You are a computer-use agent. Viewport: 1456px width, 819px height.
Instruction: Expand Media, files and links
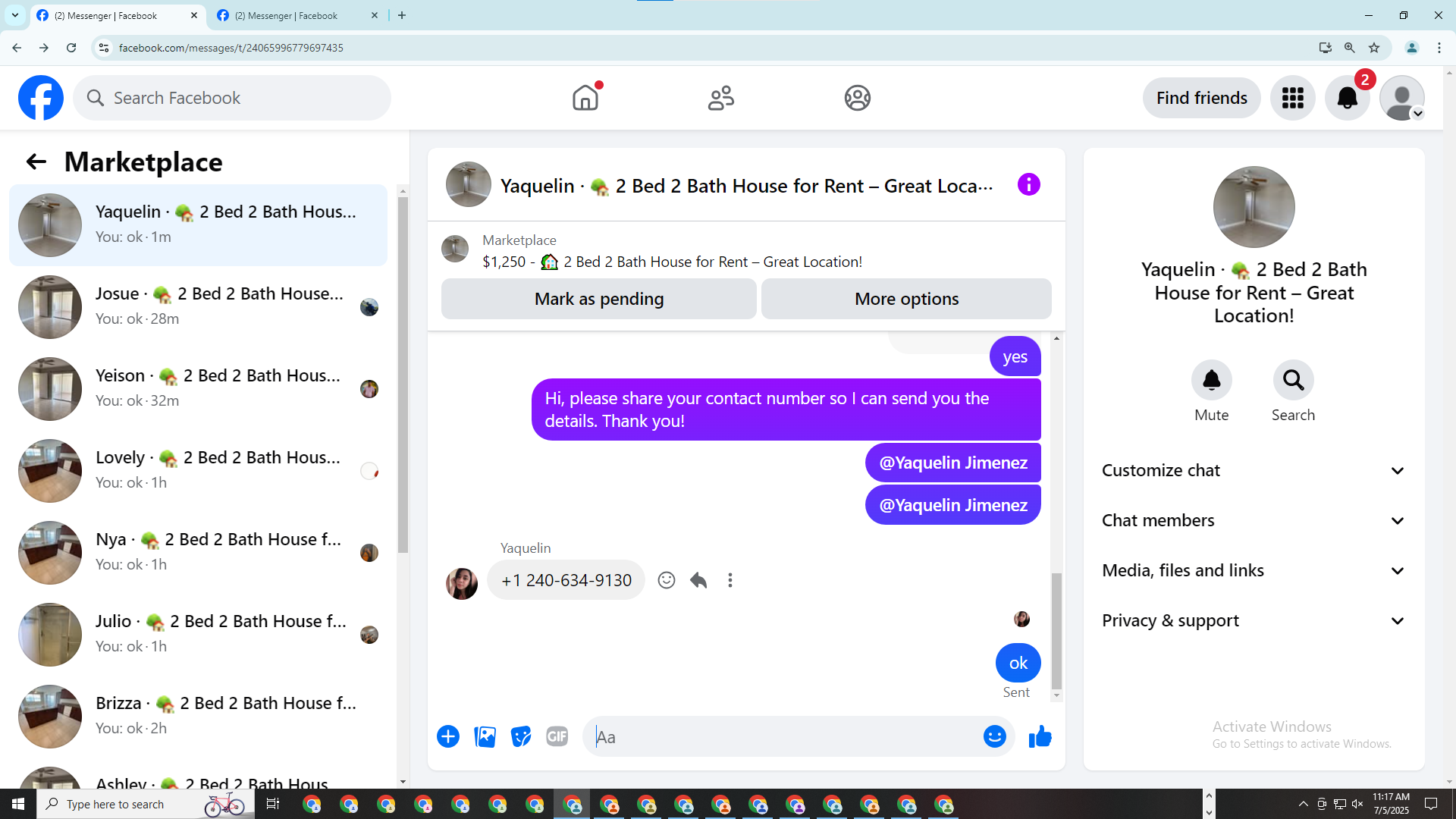point(1253,570)
